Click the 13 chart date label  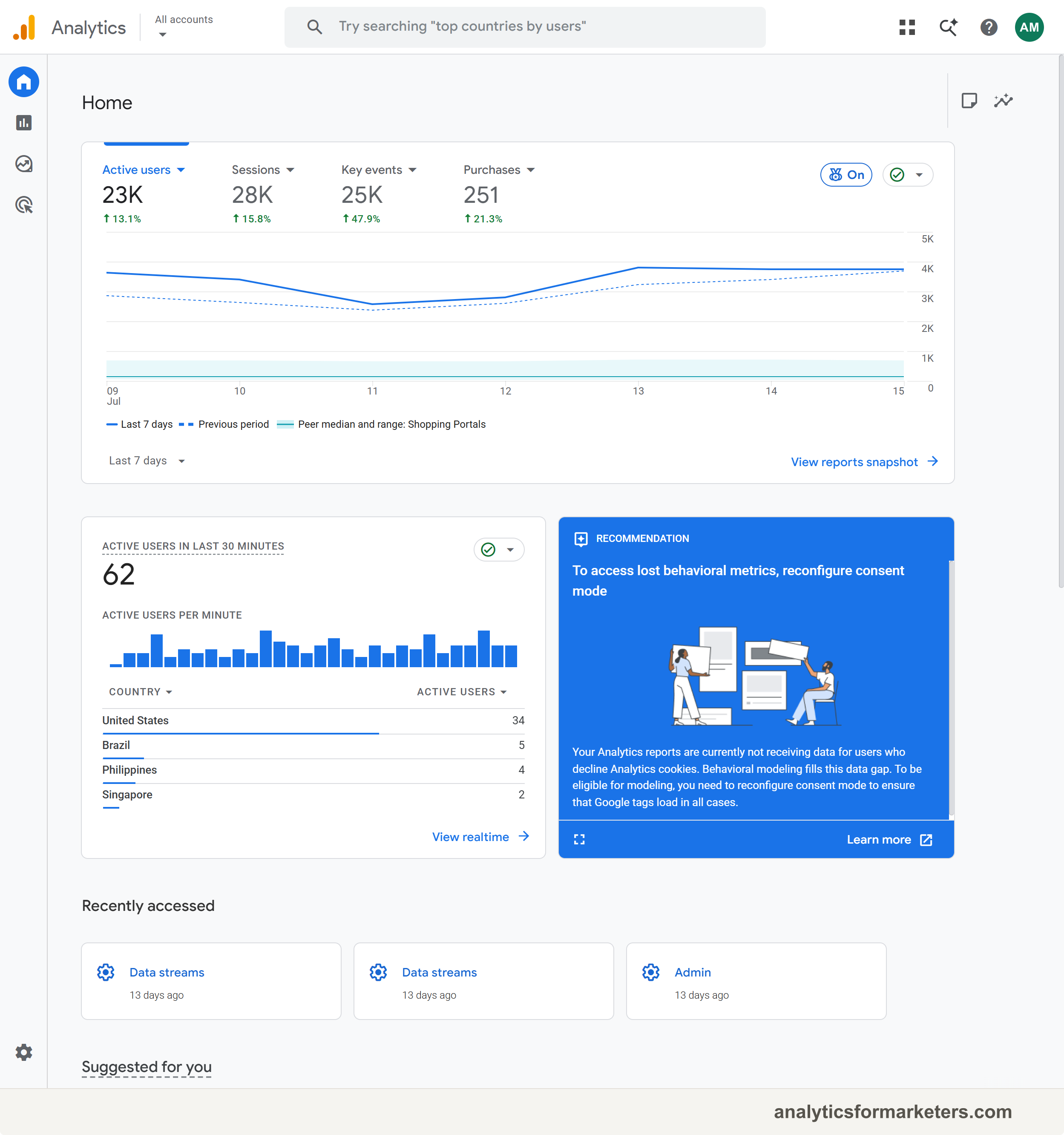pyautogui.click(x=638, y=391)
